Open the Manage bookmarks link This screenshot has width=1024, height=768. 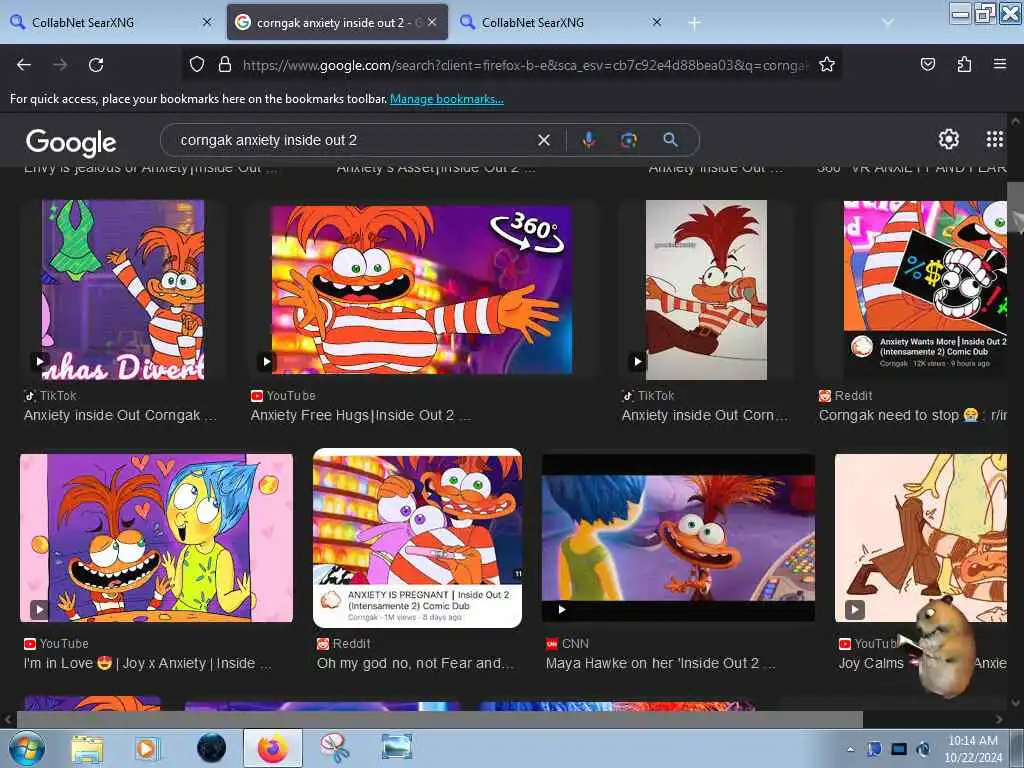pyautogui.click(x=447, y=99)
